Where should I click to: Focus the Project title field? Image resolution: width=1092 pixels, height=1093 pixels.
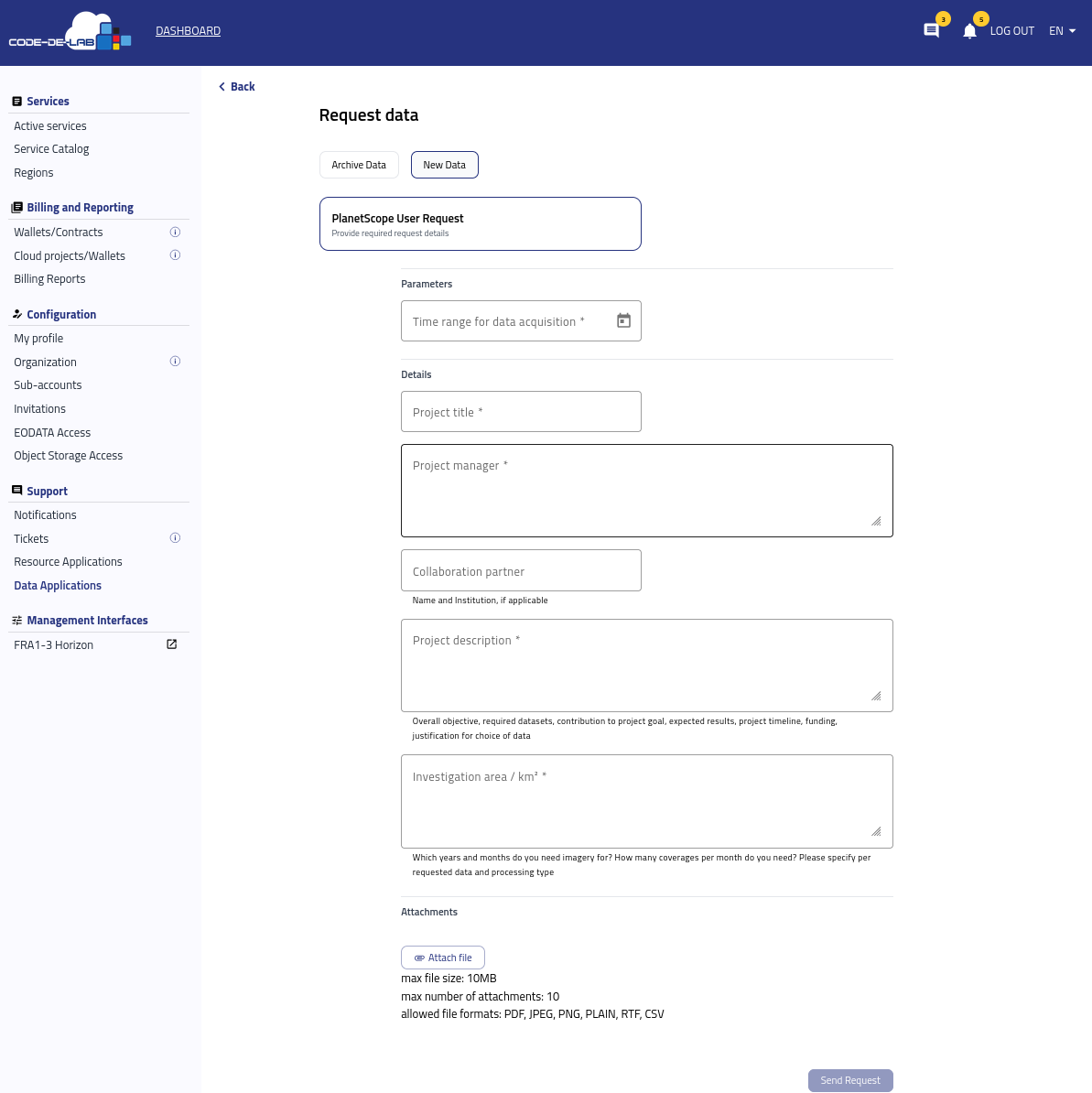coord(521,411)
